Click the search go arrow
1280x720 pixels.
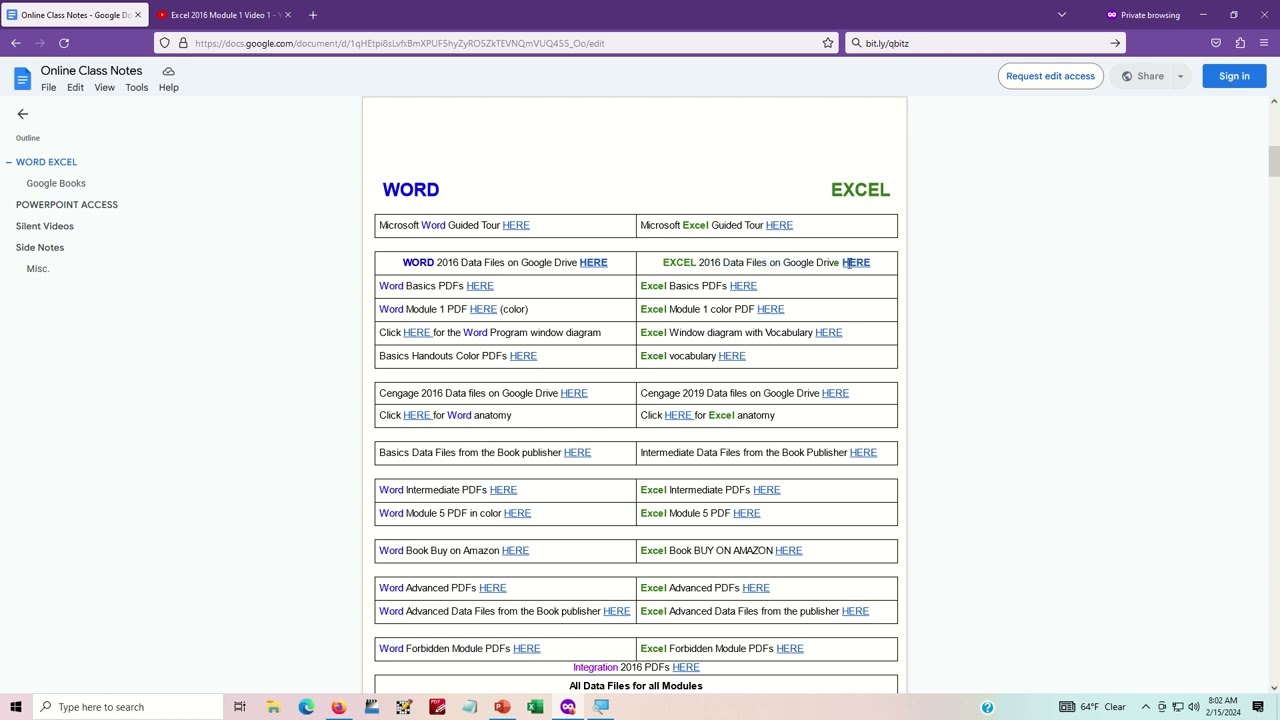[x=1115, y=43]
